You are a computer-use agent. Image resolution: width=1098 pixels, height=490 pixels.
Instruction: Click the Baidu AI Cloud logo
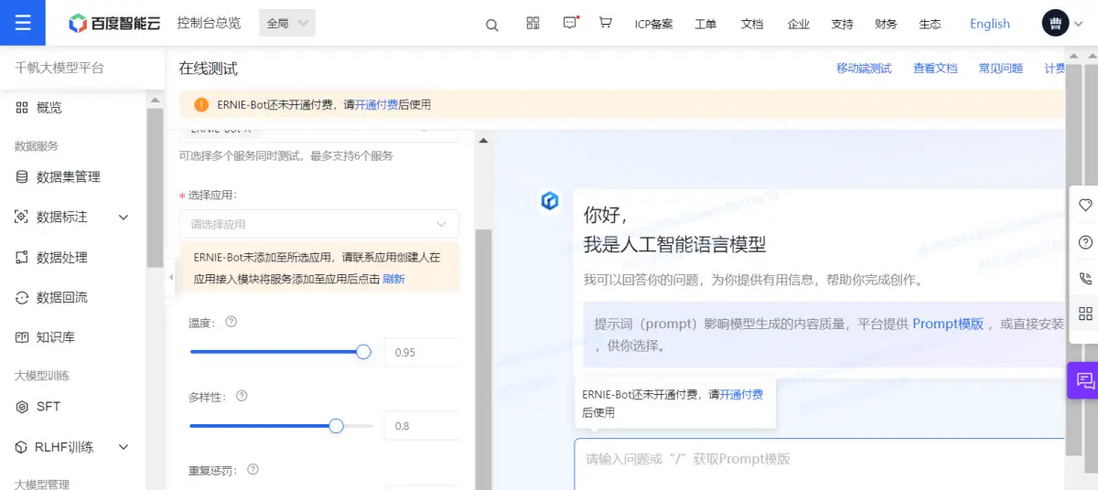(114, 23)
